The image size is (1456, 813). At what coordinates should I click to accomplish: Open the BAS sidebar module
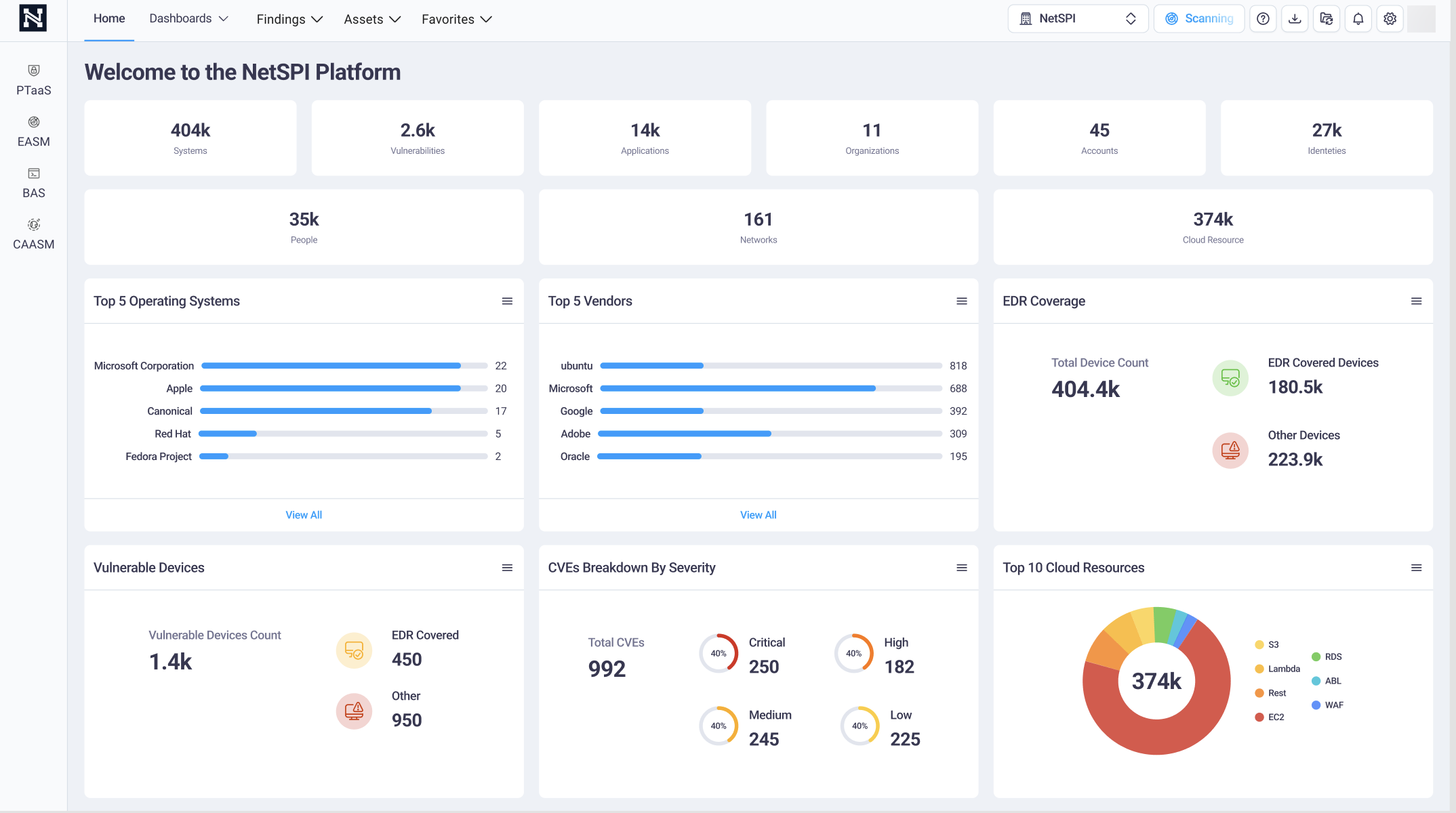(x=34, y=184)
